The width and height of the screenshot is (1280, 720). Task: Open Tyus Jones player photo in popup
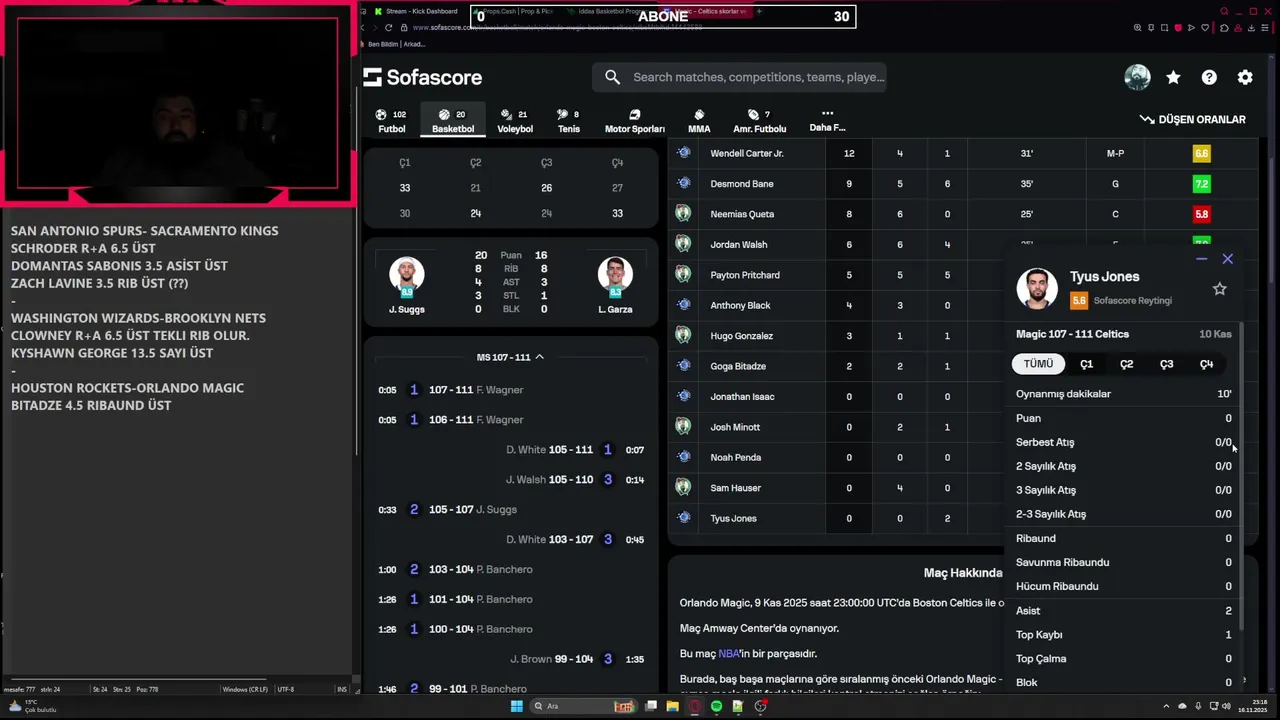pyautogui.click(x=1037, y=288)
